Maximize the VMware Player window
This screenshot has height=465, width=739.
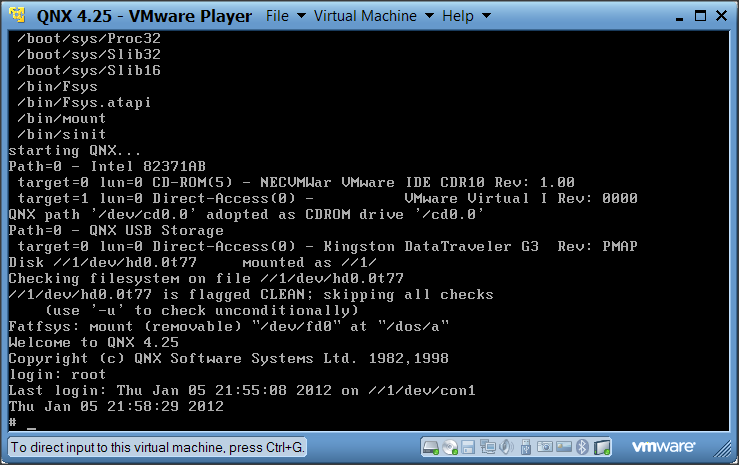coord(701,16)
